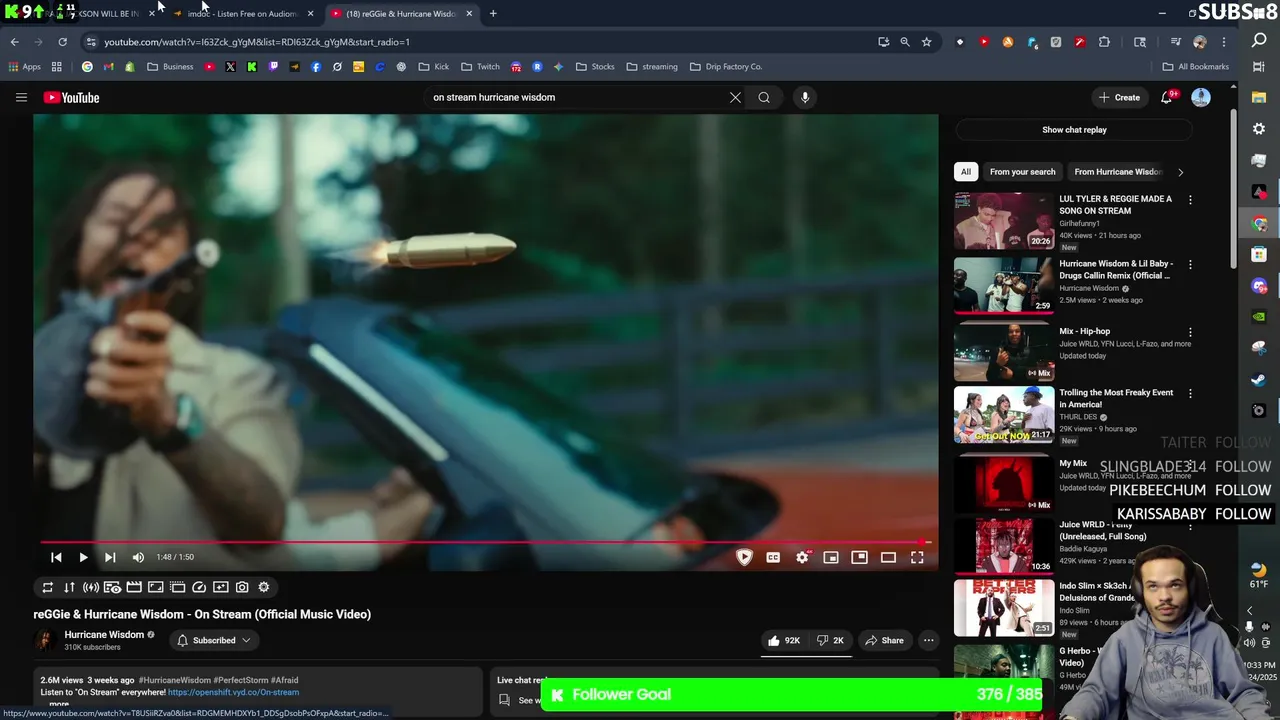This screenshot has width=1280, height=720.
Task: Reload the page in Chrome
Action: point(62,42)
